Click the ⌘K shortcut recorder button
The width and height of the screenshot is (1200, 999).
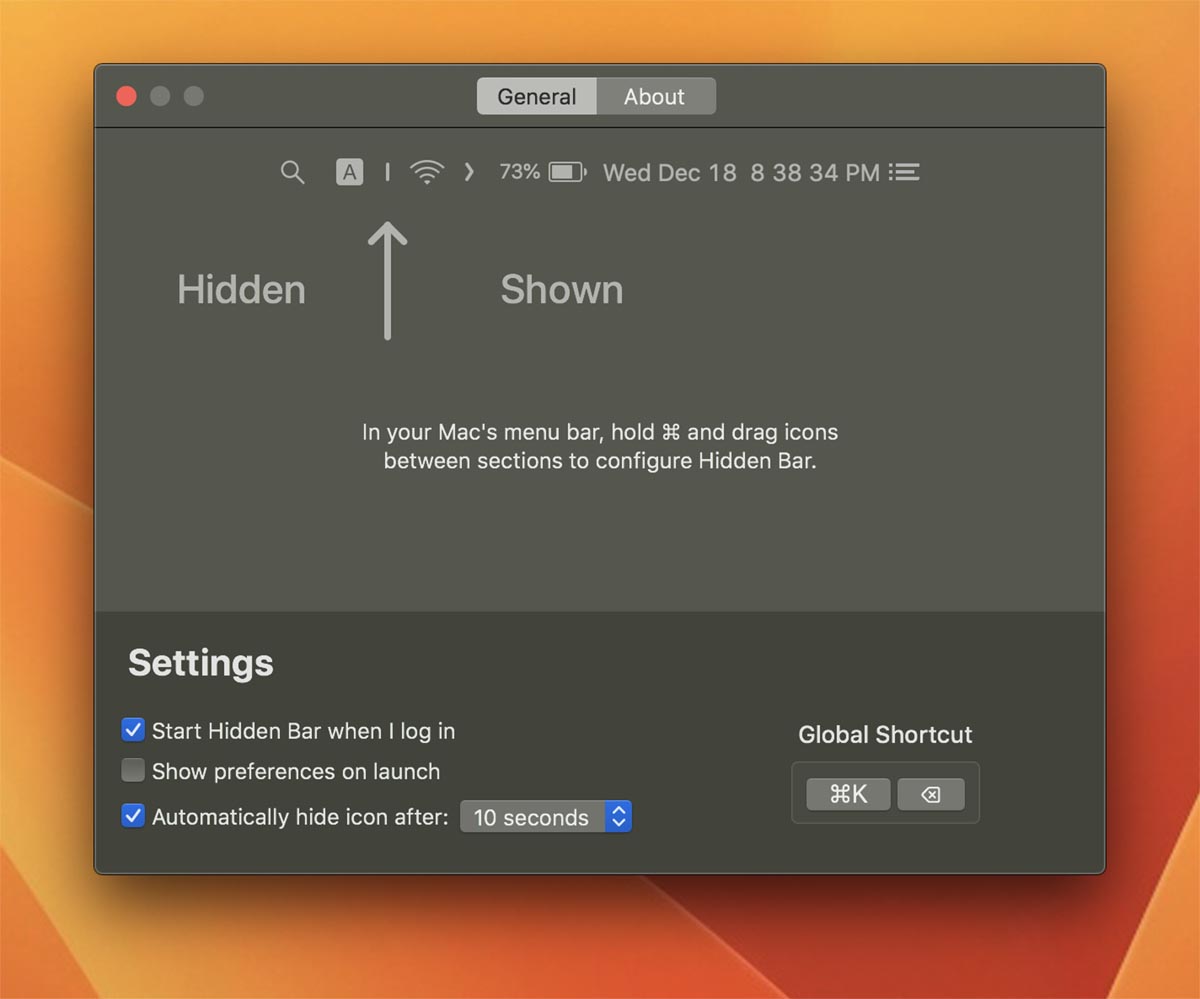[x=849, y=794]
